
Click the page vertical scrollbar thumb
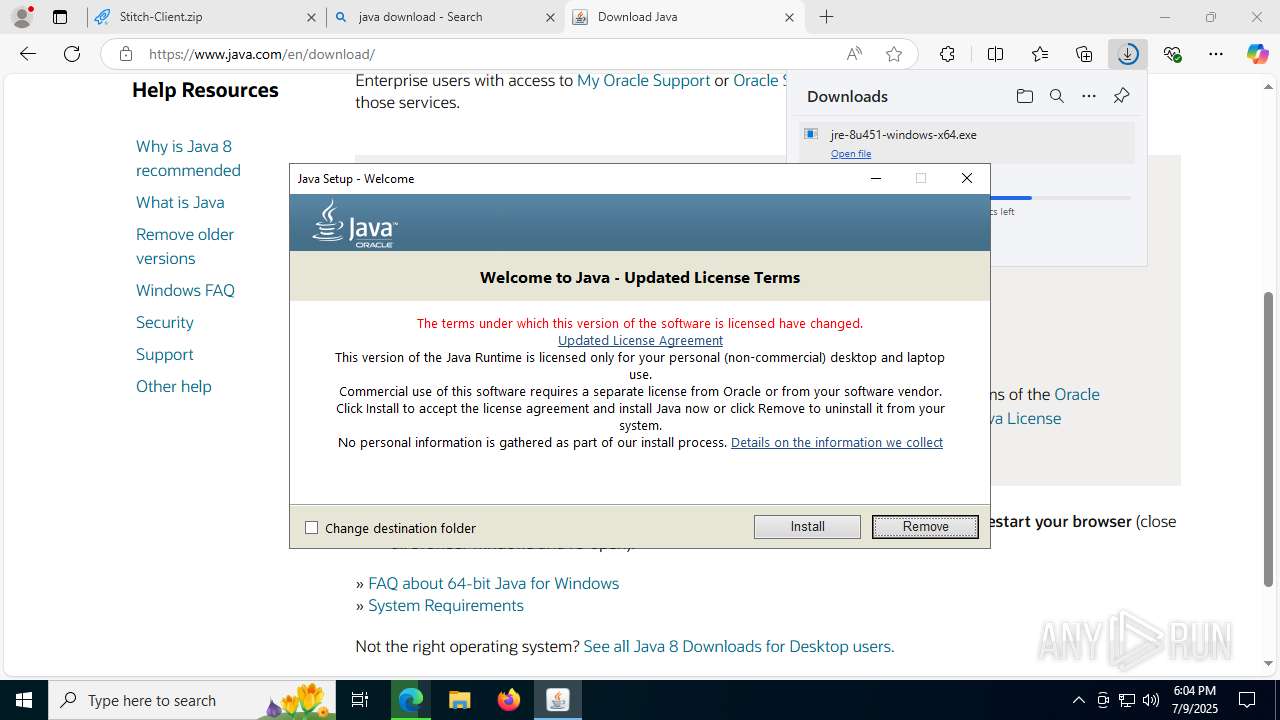[x=1269, y=438]
